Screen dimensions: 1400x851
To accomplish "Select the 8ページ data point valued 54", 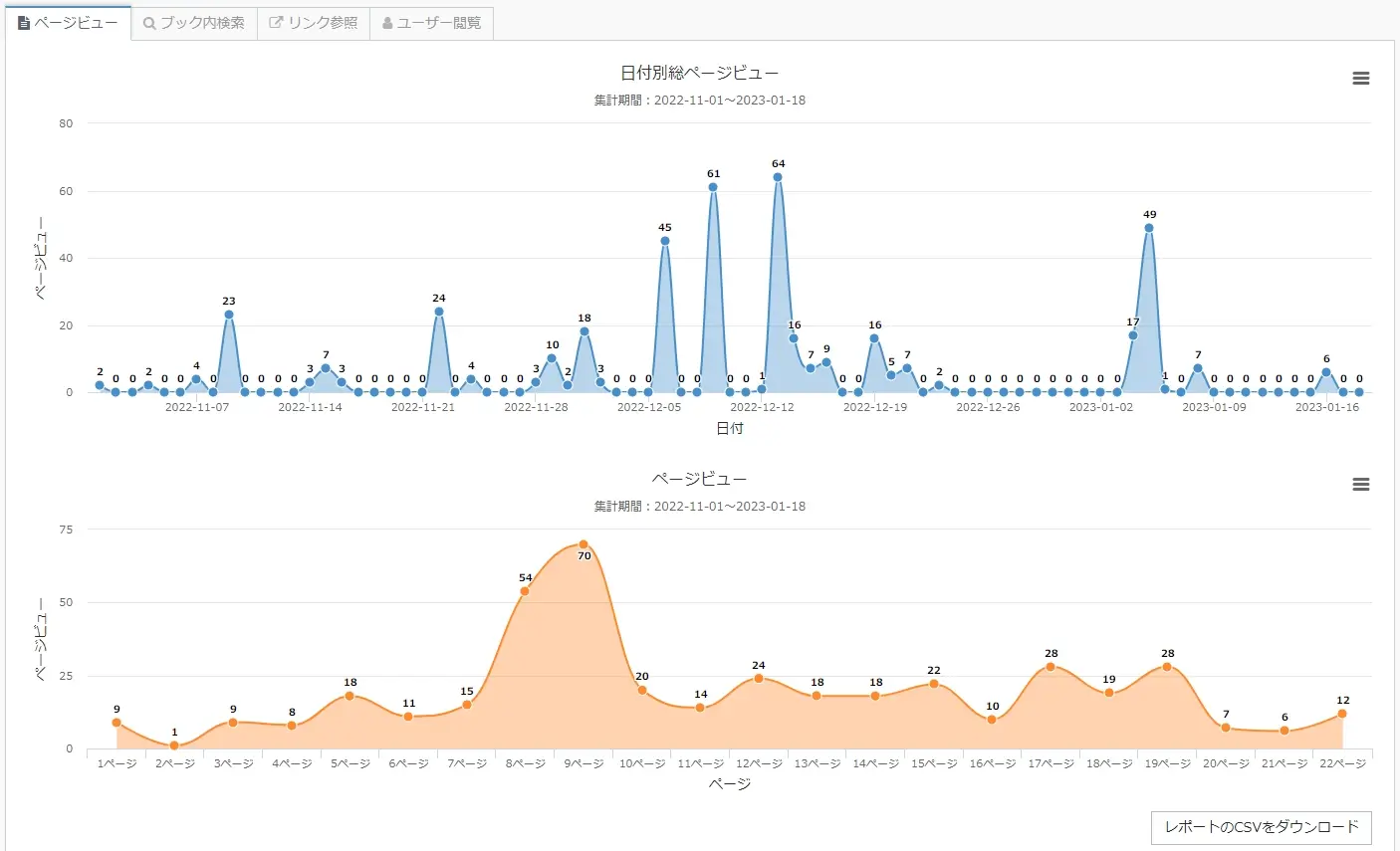I will tap(525, 591).
